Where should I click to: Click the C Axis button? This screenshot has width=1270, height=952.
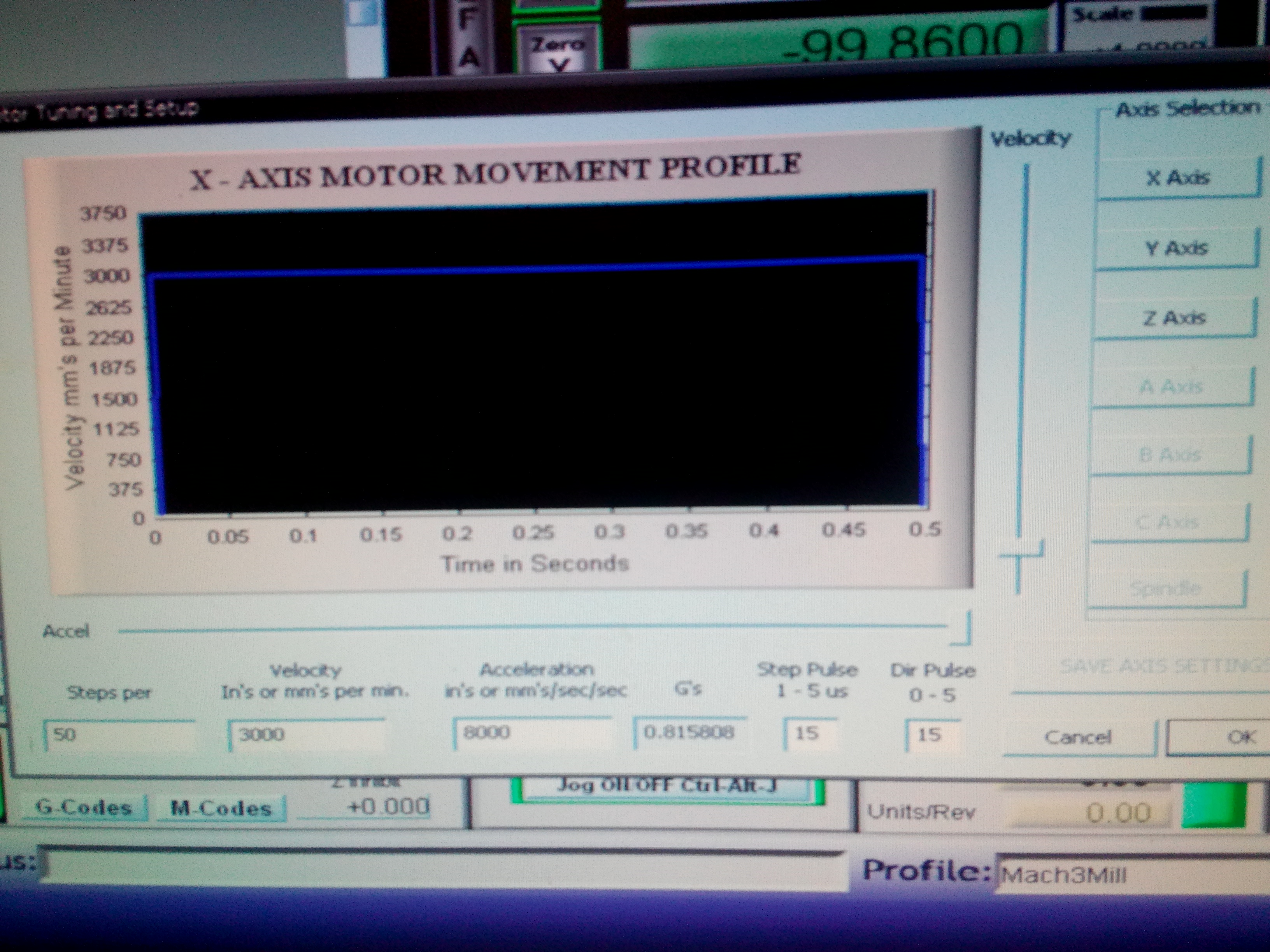pyautogui.click(x=1168, y=522)
